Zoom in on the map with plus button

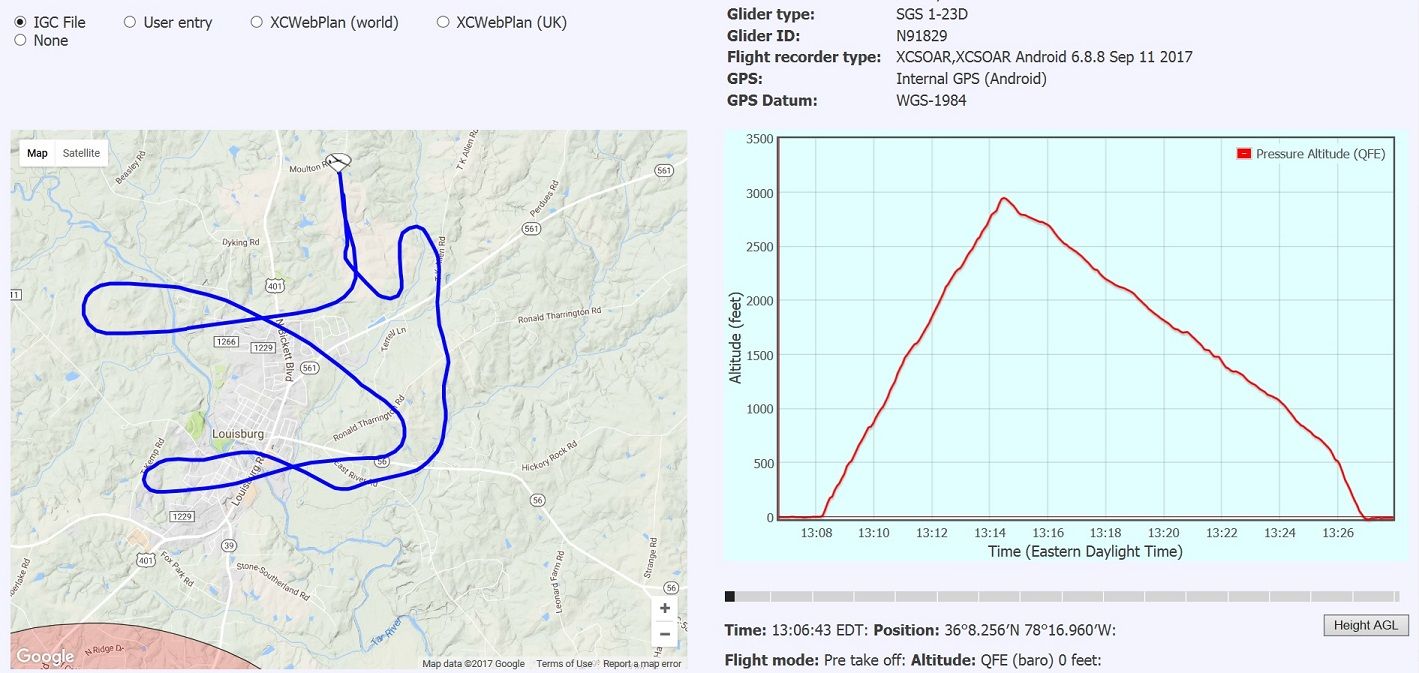coord(664,608)
